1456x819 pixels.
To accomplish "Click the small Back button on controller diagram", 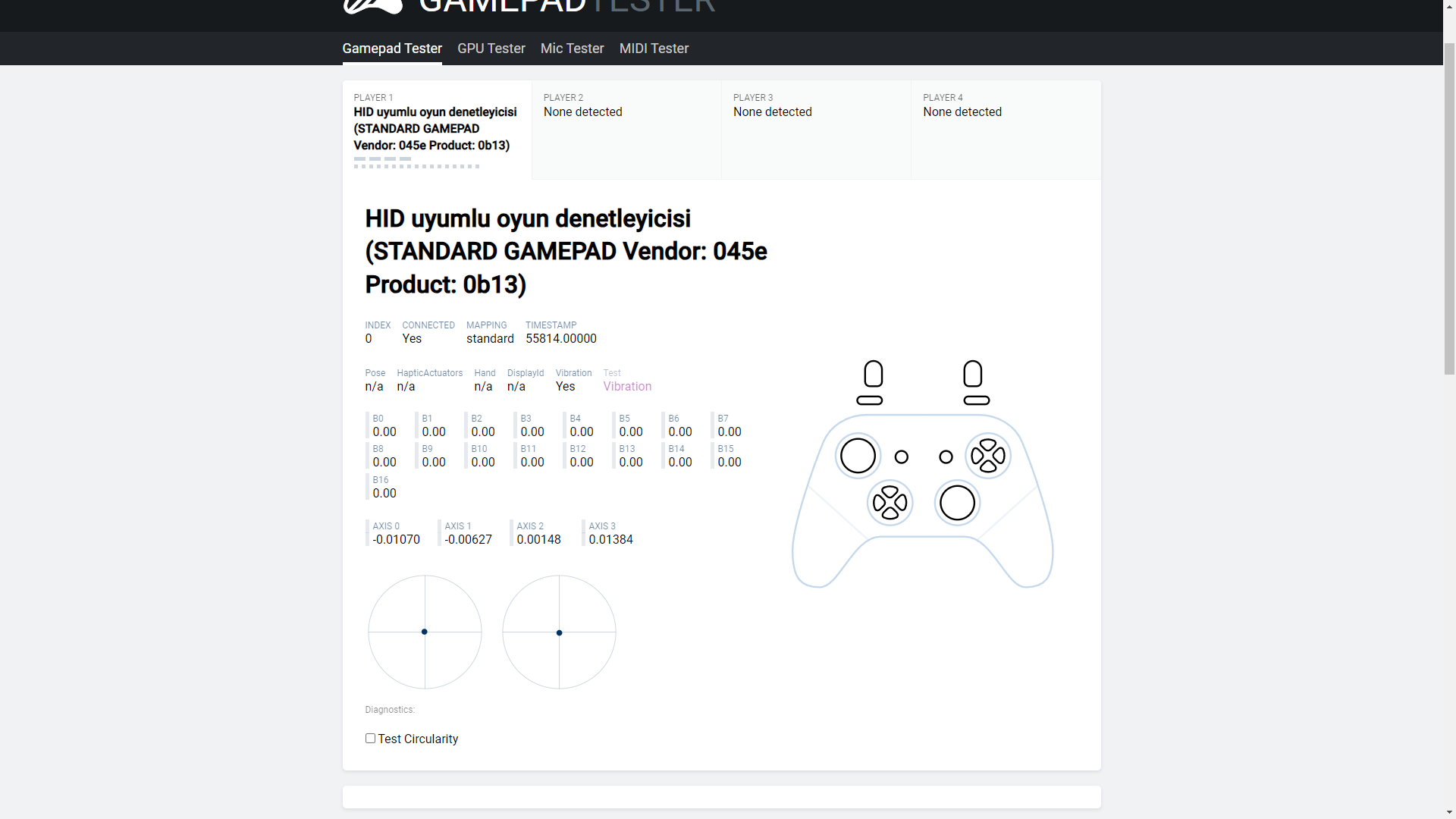I will coord(902,457).
